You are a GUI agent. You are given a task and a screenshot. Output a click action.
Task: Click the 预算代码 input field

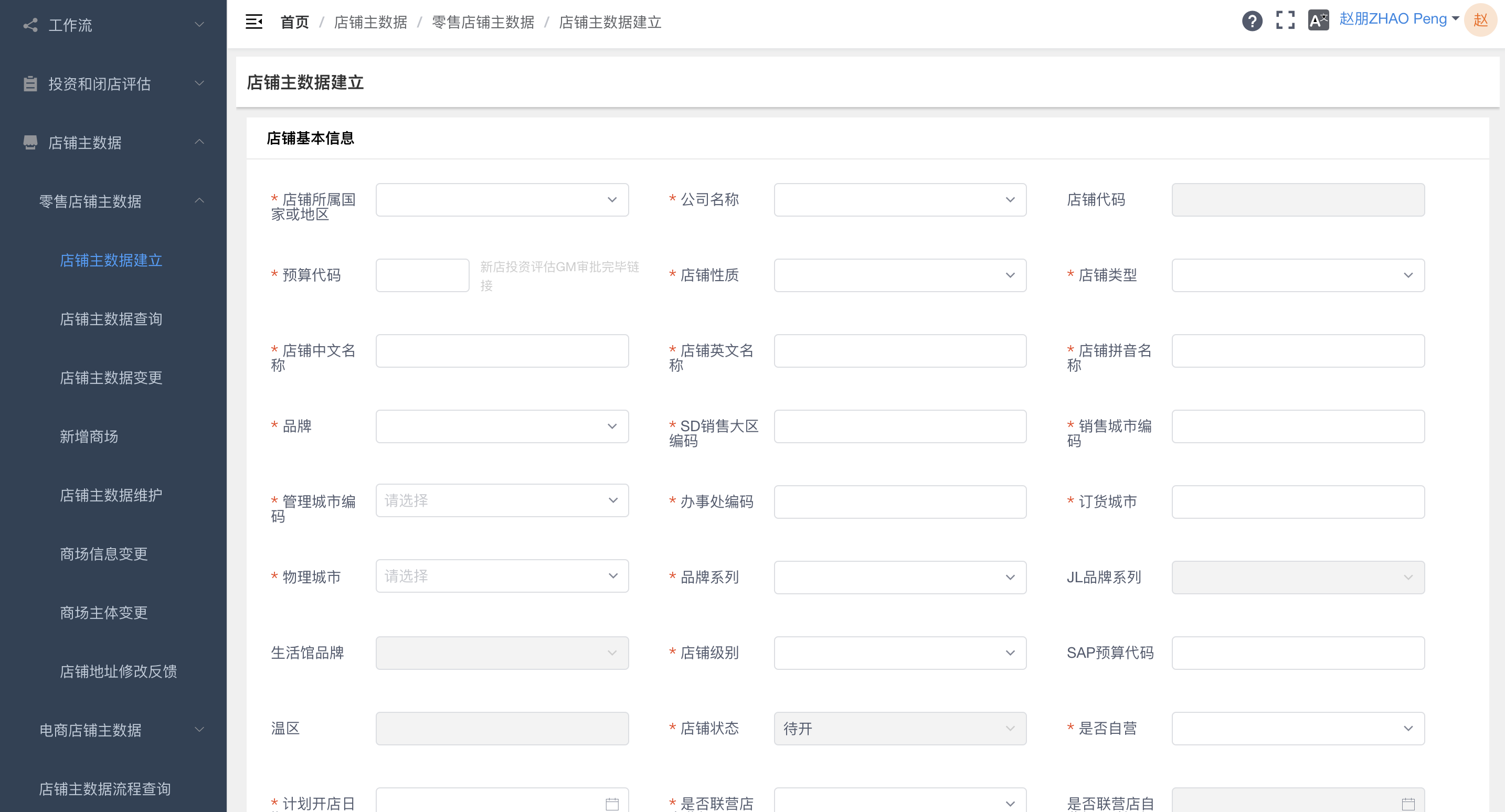pos(422,275)
